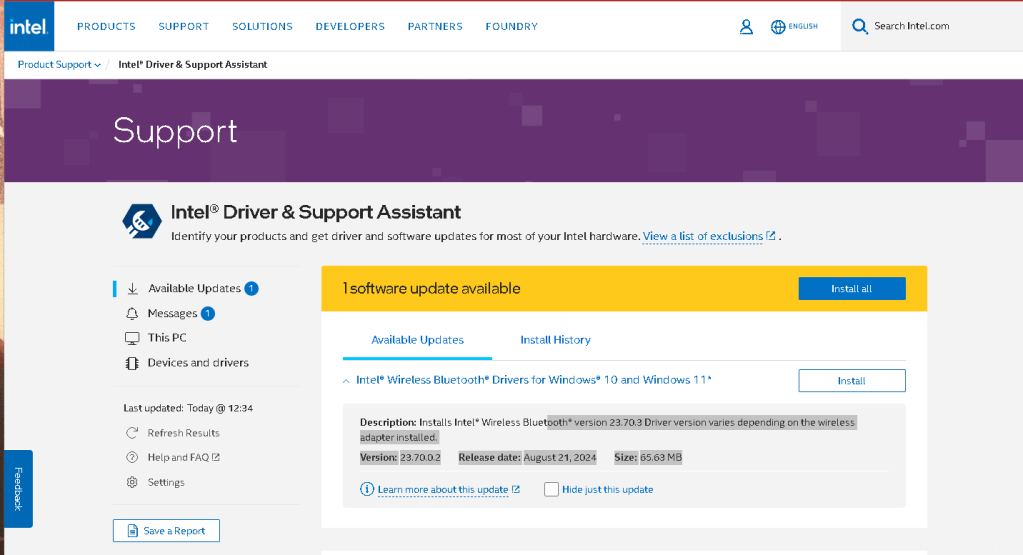Open the FOUNDRY menu

(x=512, y=27)
